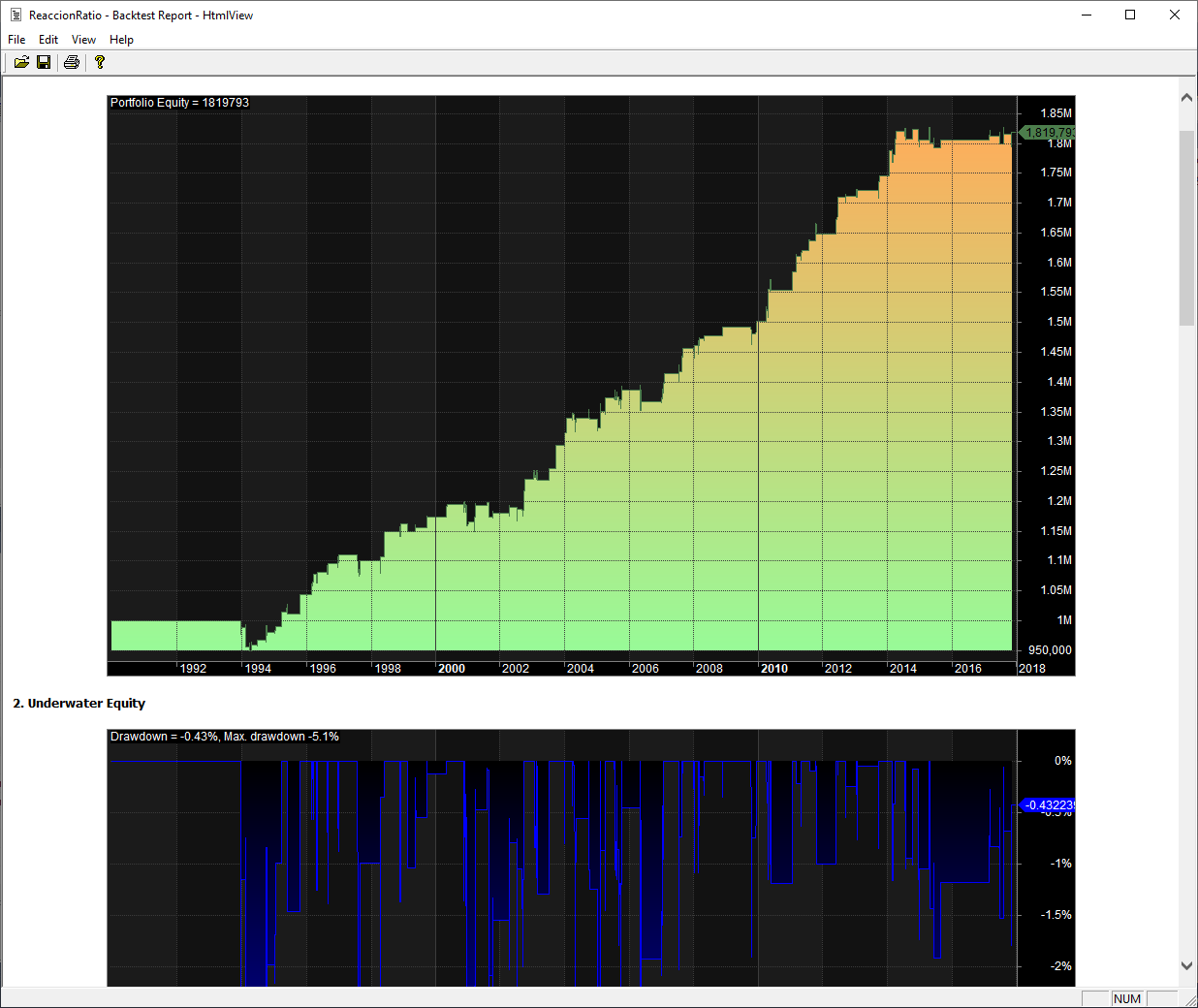Open the Help menu
The height and width of the screenshot is (1008, 1198).
click(x=121, y=40)
